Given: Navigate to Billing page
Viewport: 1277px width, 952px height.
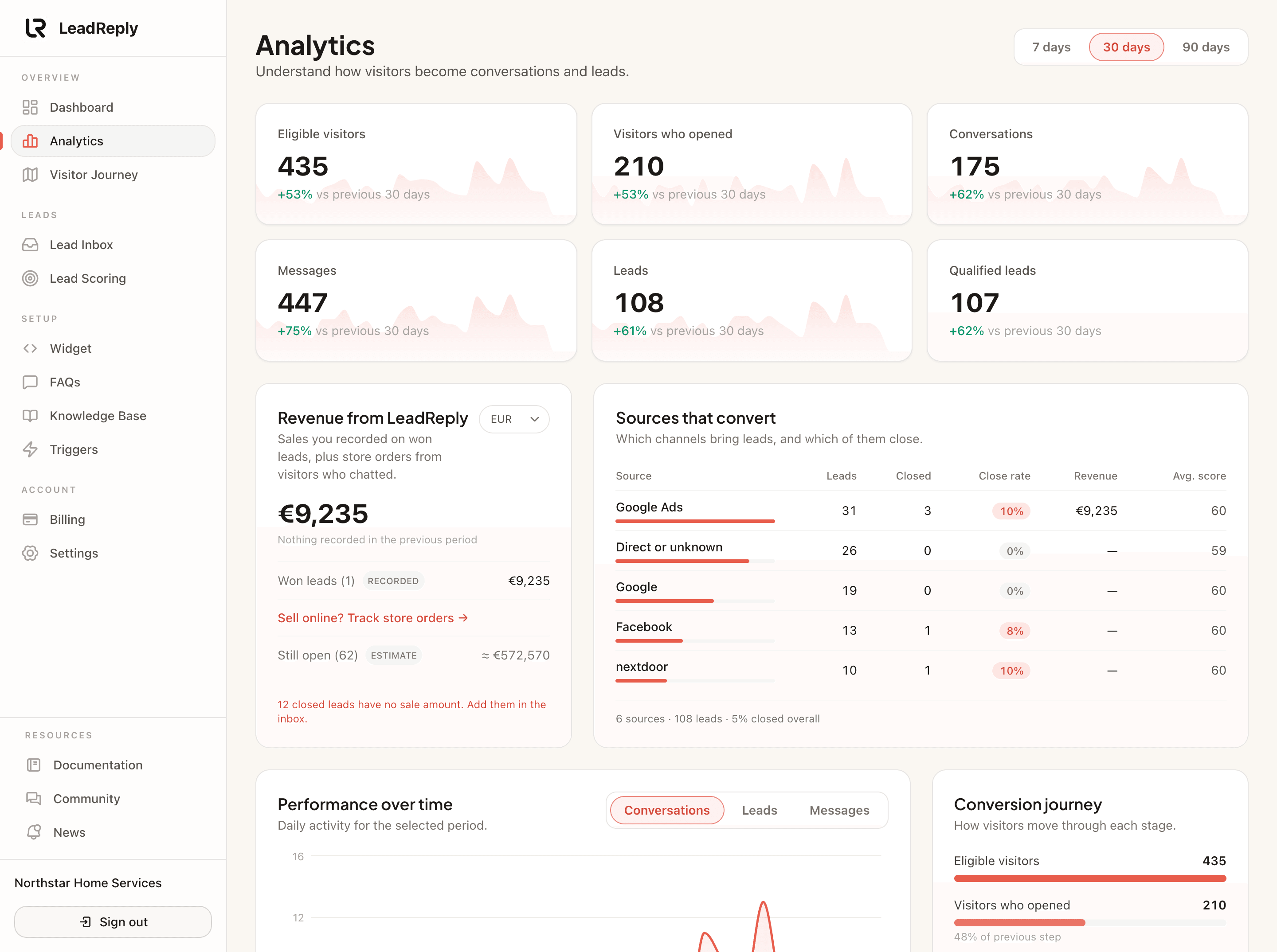Looking at the screenshot, I should 113,520.
